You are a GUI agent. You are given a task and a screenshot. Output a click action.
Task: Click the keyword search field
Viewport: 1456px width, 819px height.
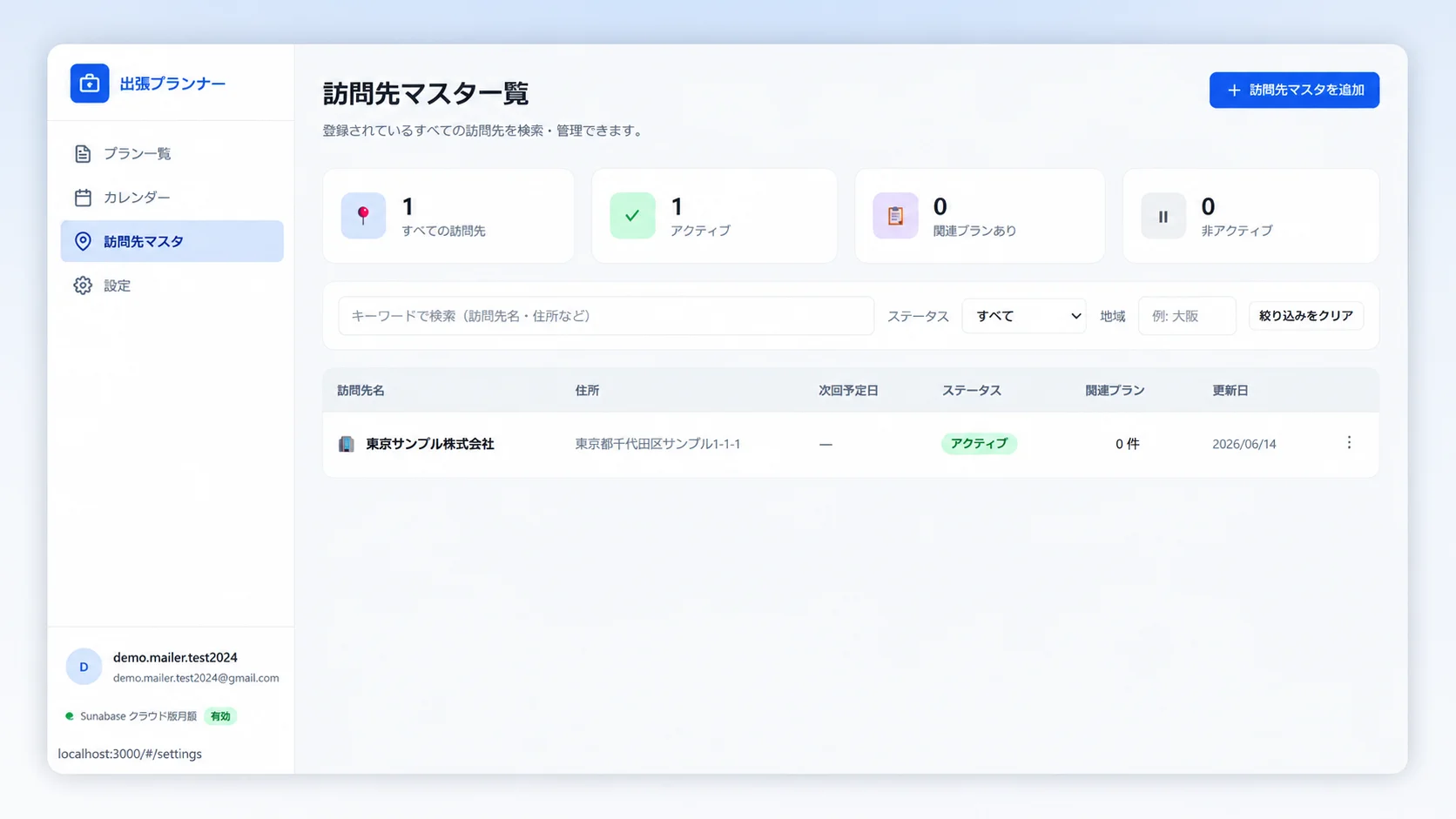point(606,316)
